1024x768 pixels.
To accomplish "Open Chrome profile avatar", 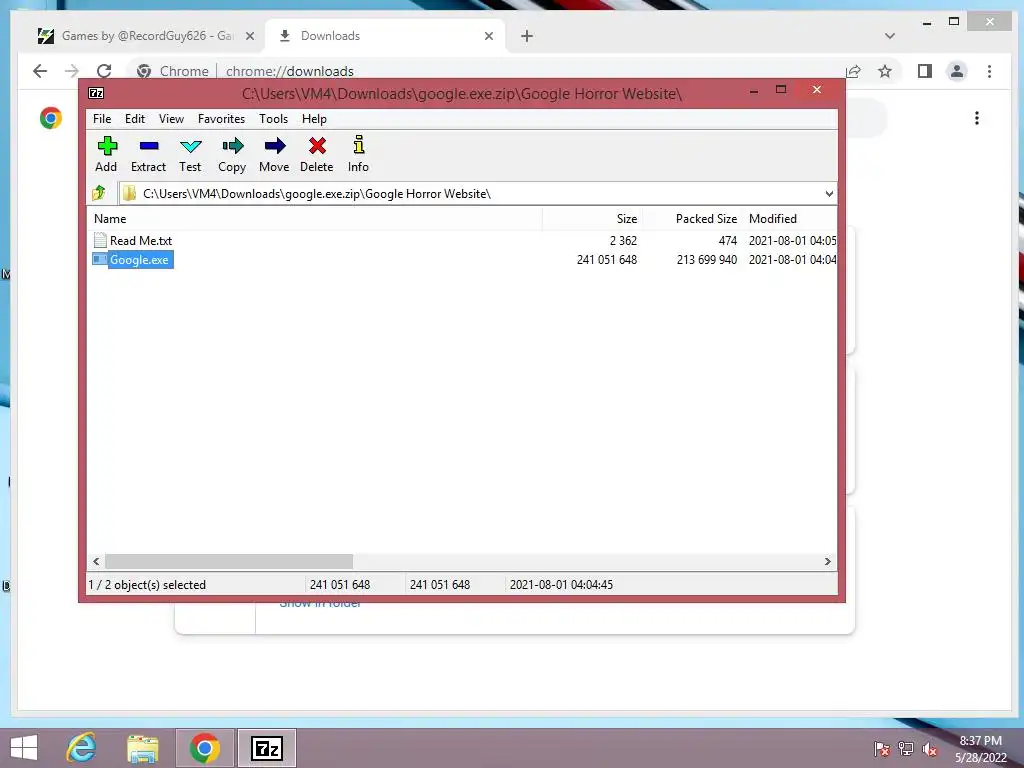I will click(x=957, y=71).
